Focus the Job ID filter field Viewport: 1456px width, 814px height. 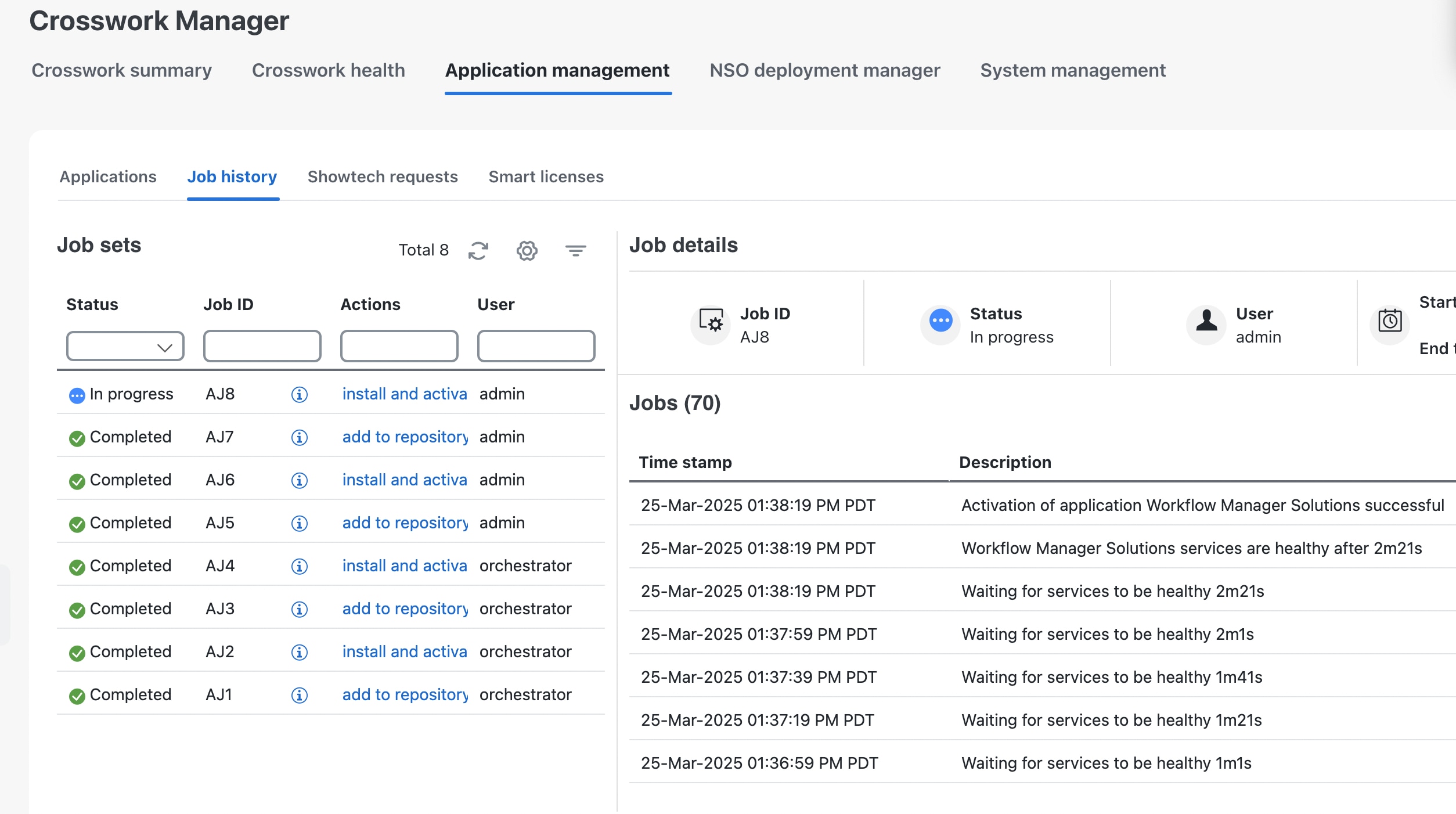point(262,347)
